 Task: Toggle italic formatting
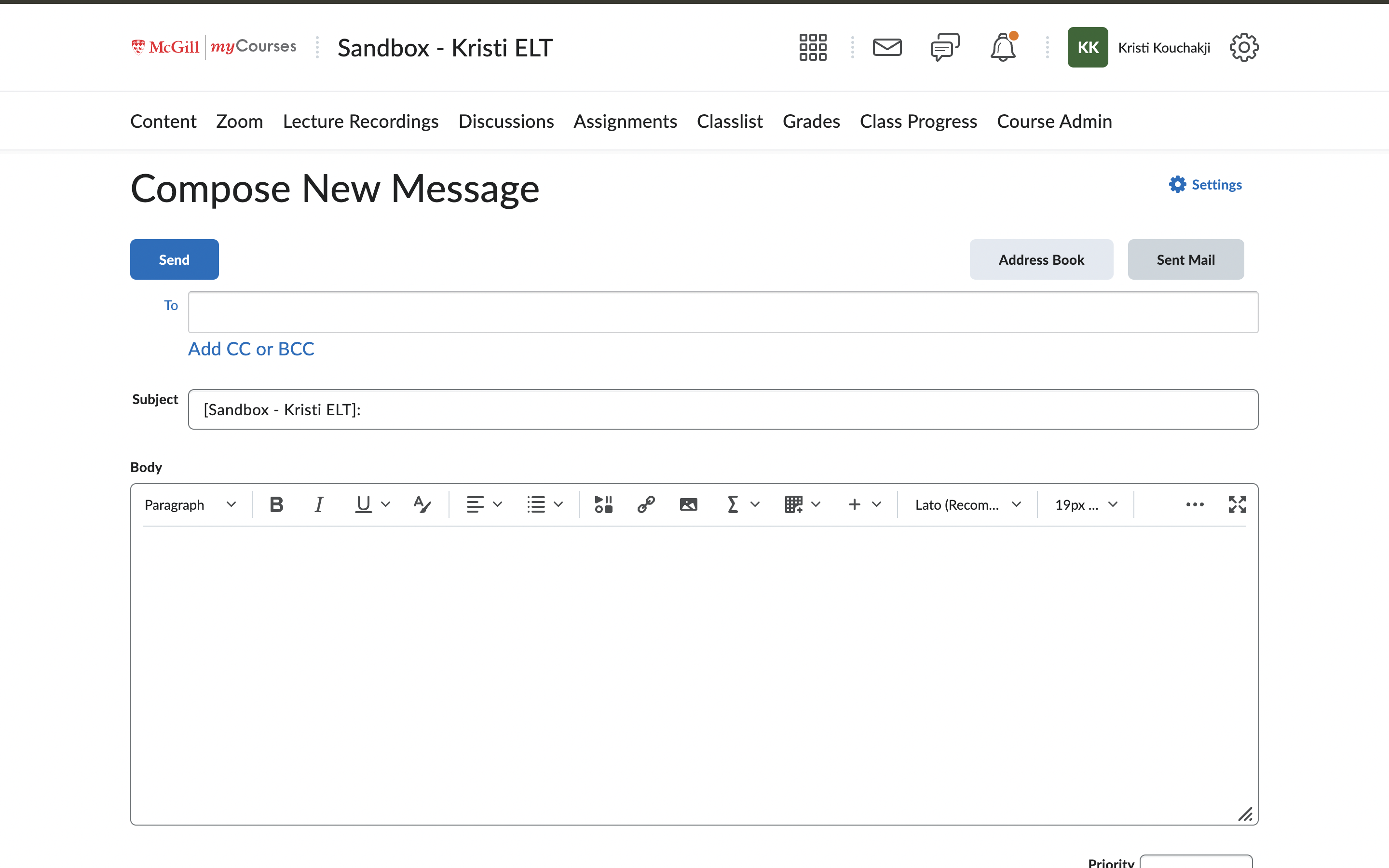click(318, 504)
